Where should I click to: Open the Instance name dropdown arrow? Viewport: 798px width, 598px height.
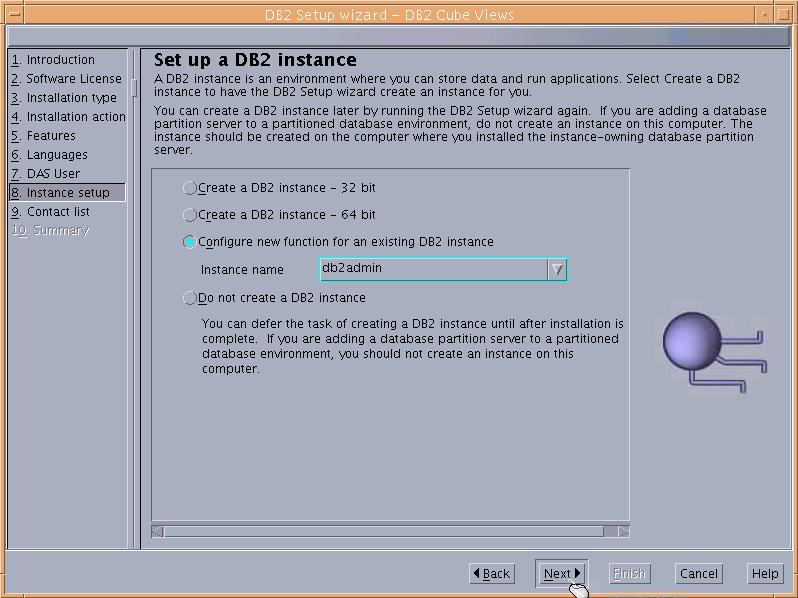557,269
